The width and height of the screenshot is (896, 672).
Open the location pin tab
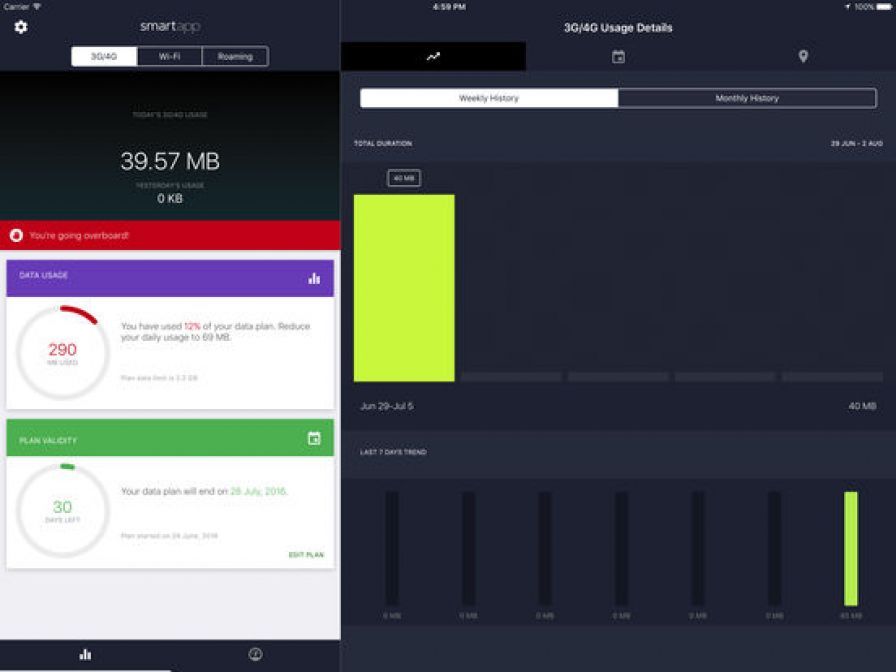click(x=803, y=57)
